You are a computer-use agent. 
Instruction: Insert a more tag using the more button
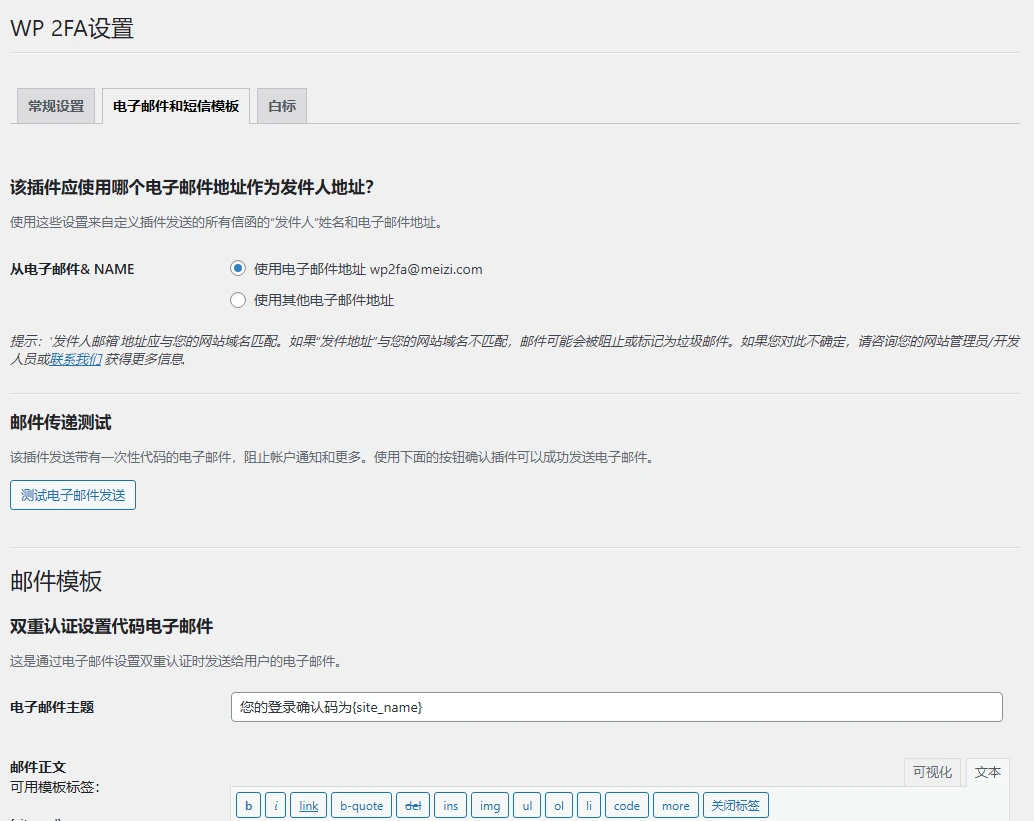675,805
